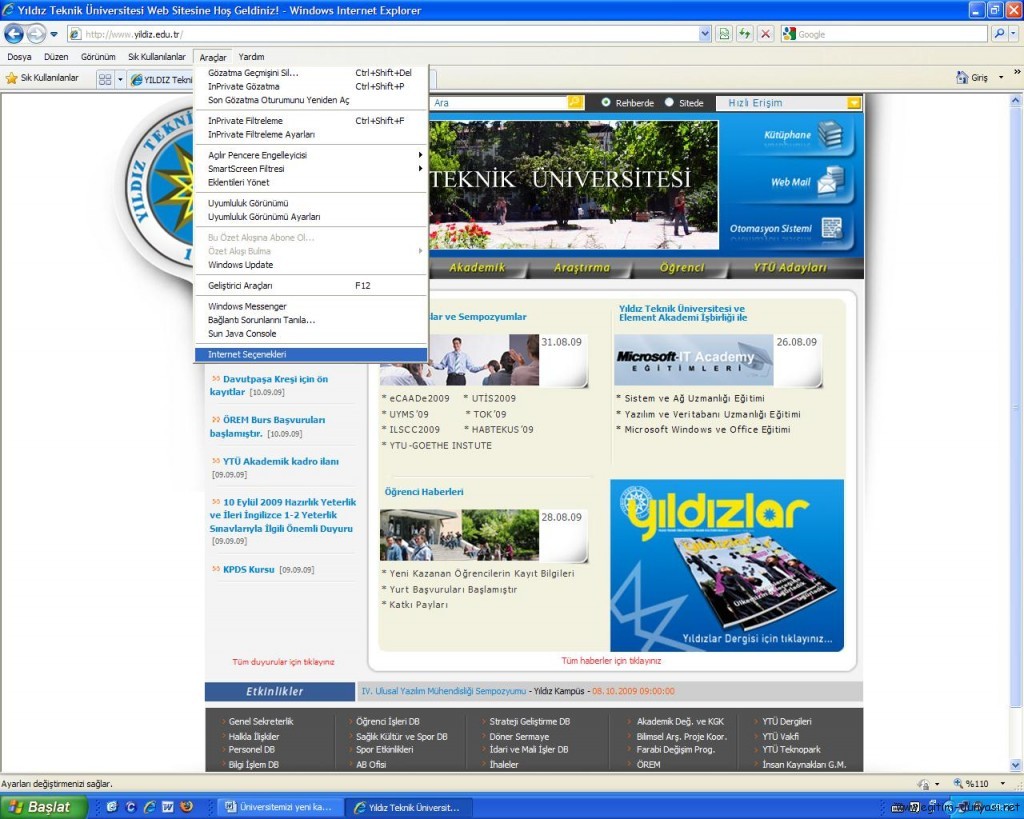This screenshot has width=1024, height=819.
Task: Expand the Hızlı Erişim dropdown
Action: (853, 103)
